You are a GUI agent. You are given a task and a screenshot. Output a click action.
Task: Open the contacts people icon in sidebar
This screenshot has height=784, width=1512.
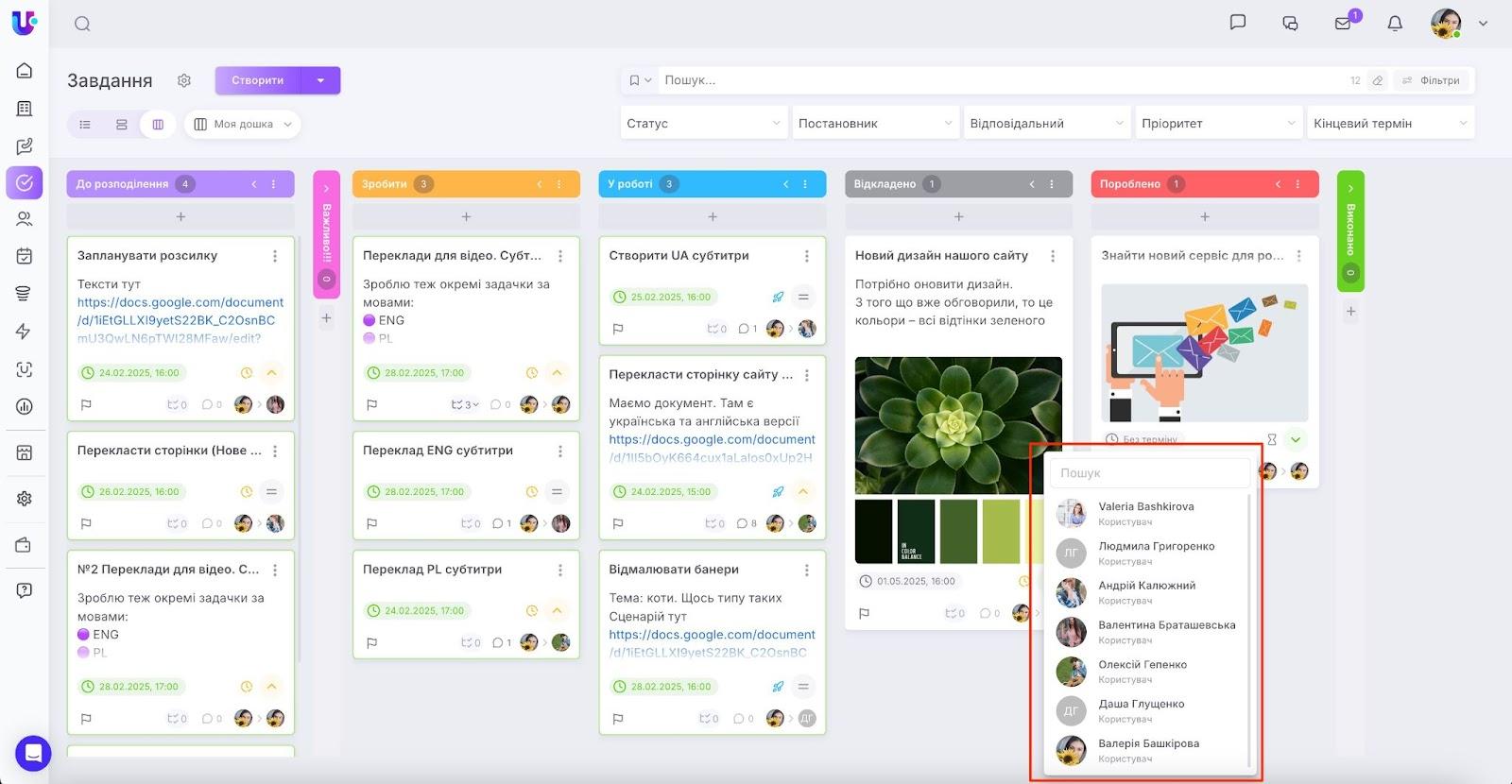(25, 219)
